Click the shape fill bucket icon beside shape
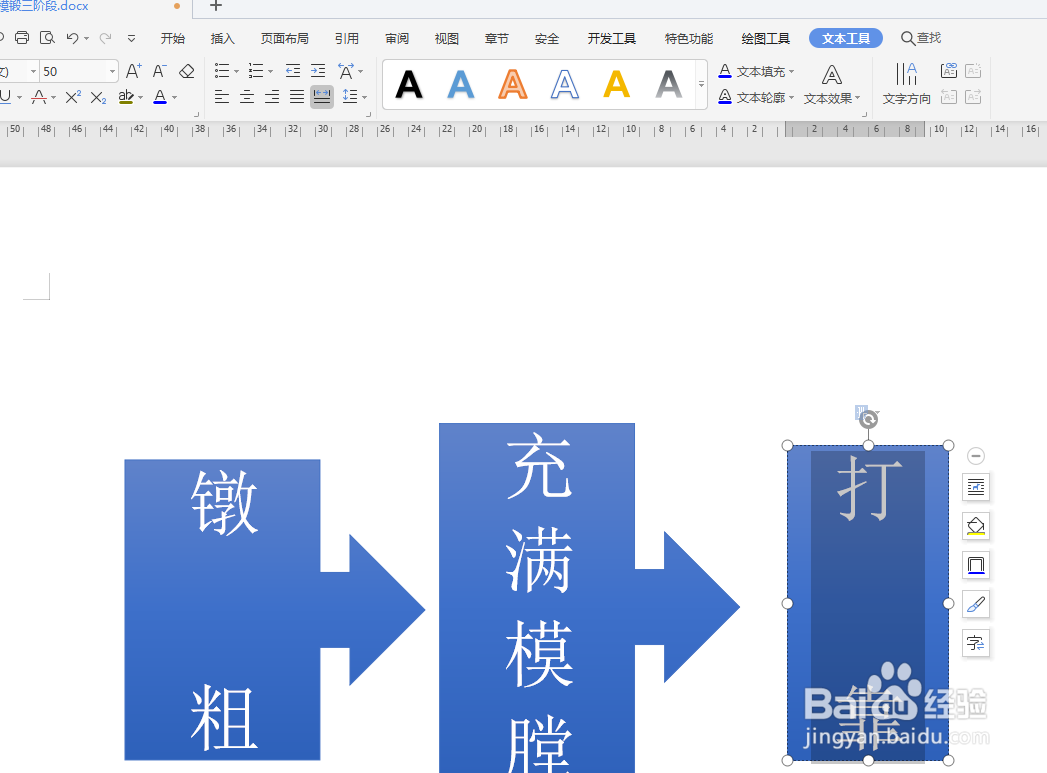 (x=976, y=526)
